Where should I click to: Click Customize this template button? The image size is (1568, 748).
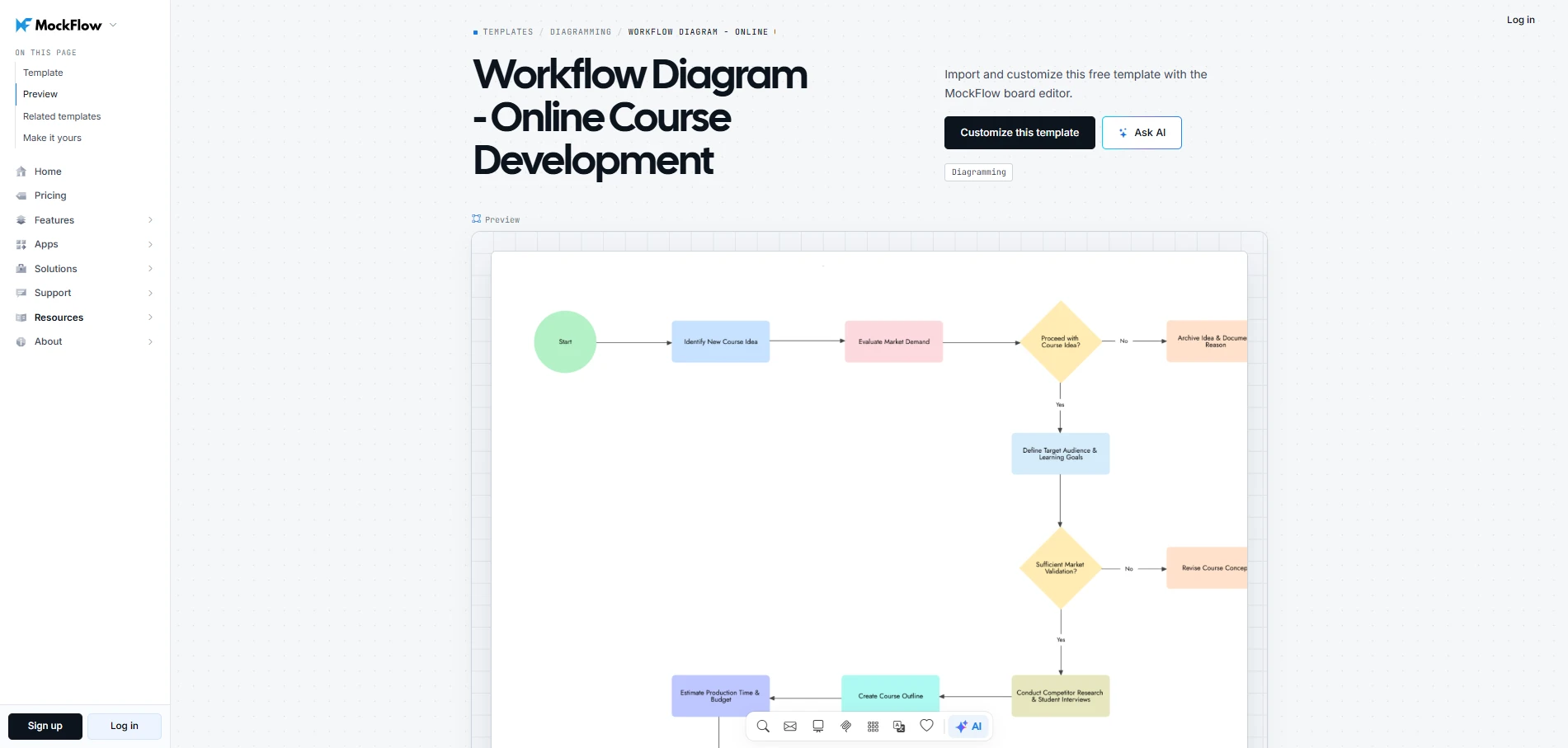point(1019,133)
